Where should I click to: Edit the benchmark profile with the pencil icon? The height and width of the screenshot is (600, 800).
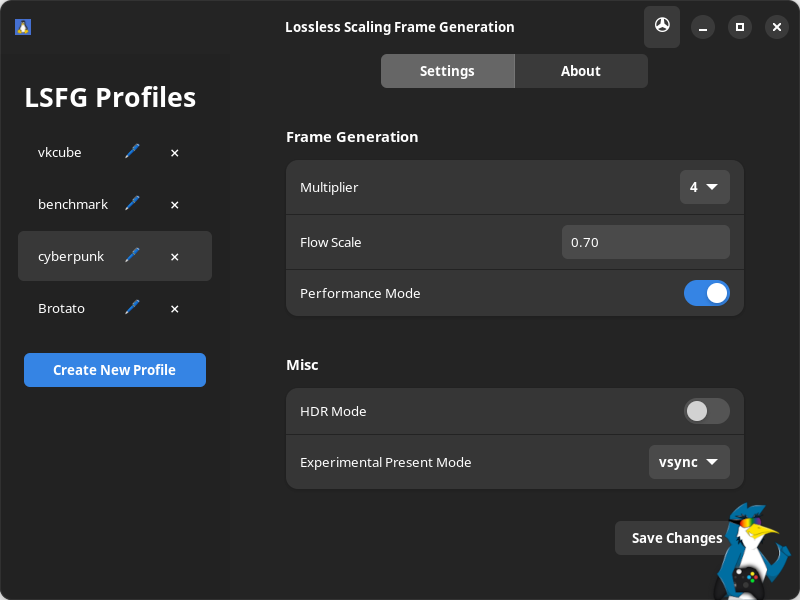[x=132, y=204]
